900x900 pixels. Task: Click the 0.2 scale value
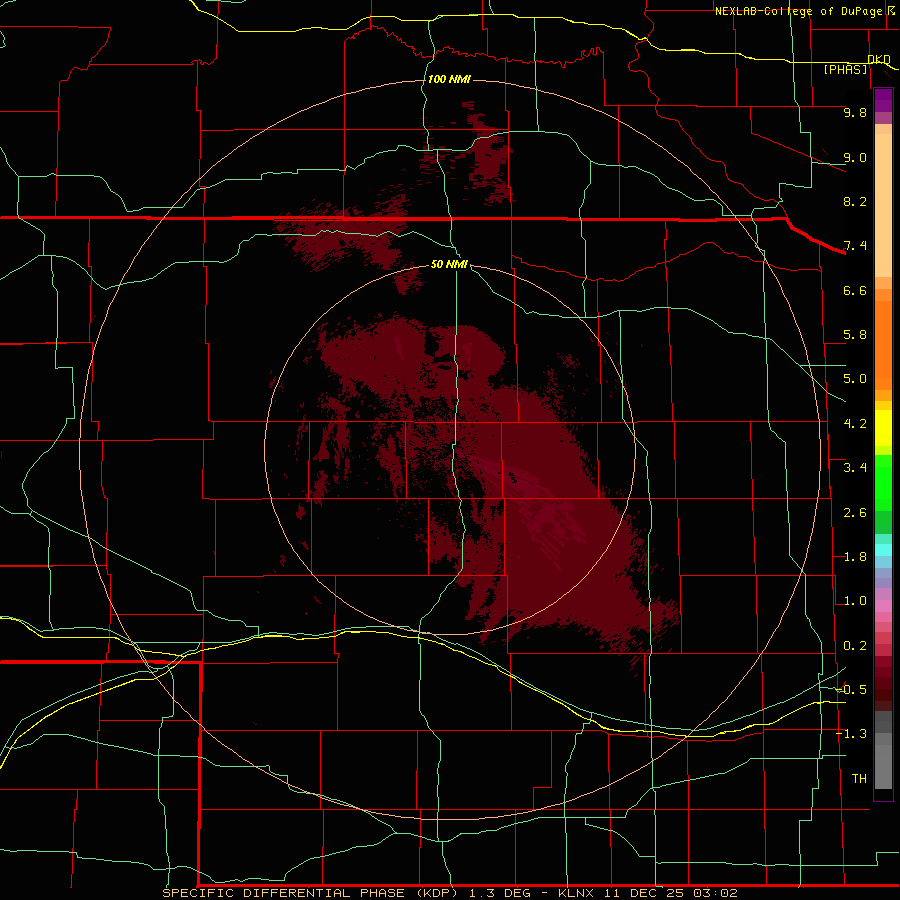855,646
